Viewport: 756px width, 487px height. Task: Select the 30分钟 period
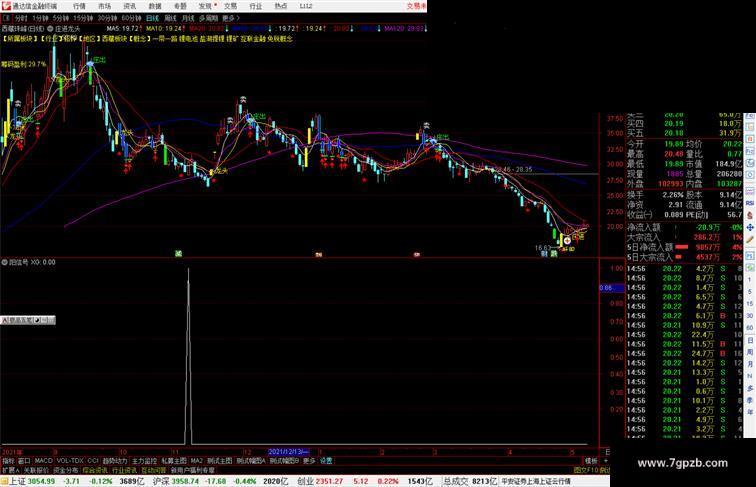(107, 18)
